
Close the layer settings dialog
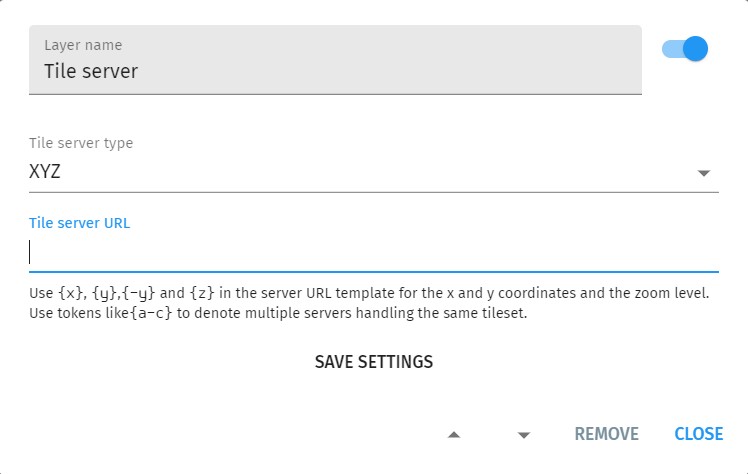coord(698,434)
